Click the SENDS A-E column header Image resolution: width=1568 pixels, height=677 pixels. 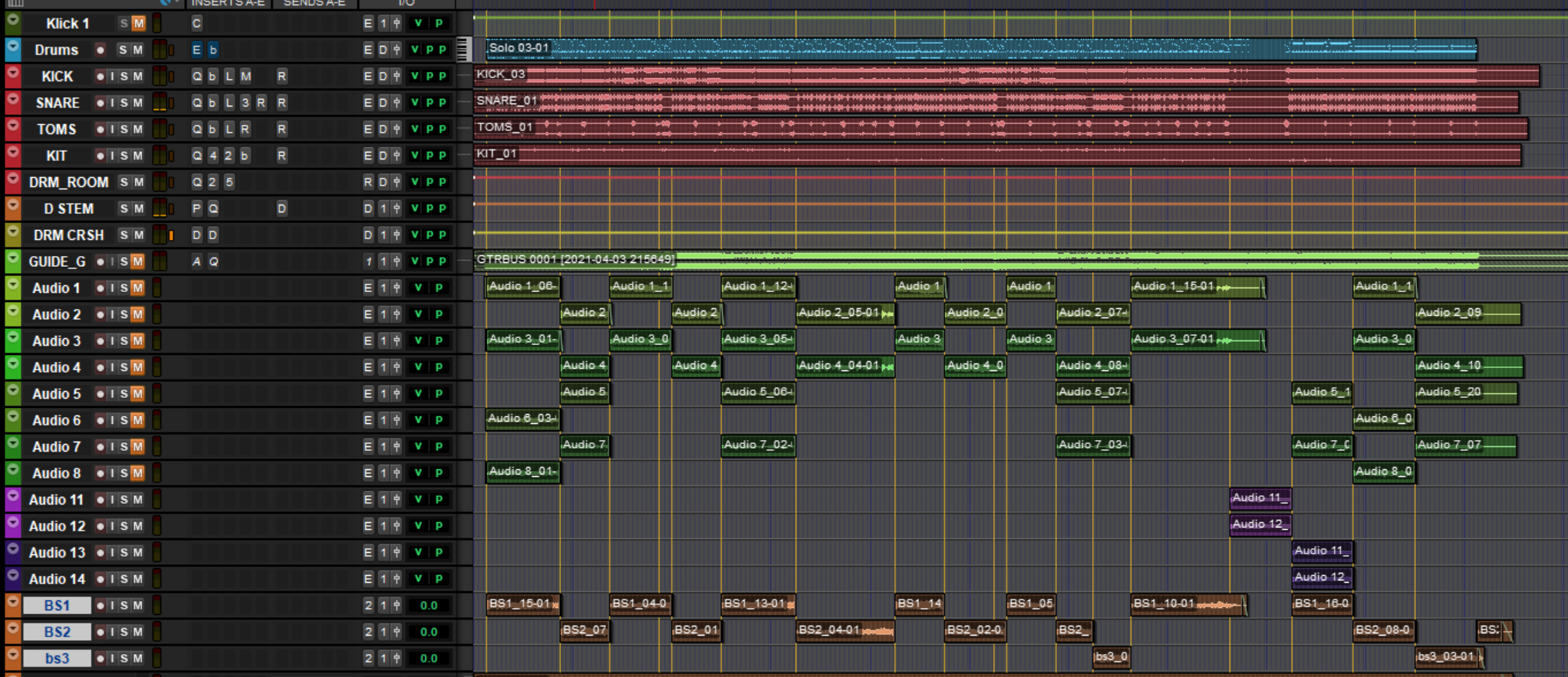click(x=314, y=4)
